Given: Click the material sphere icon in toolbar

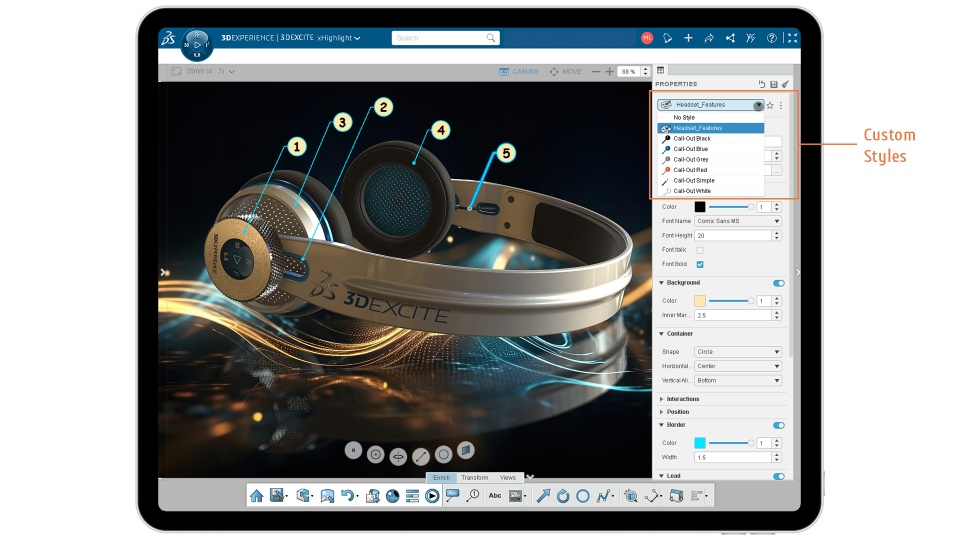Looking at the screenshot, I should [x=392, y=496].
